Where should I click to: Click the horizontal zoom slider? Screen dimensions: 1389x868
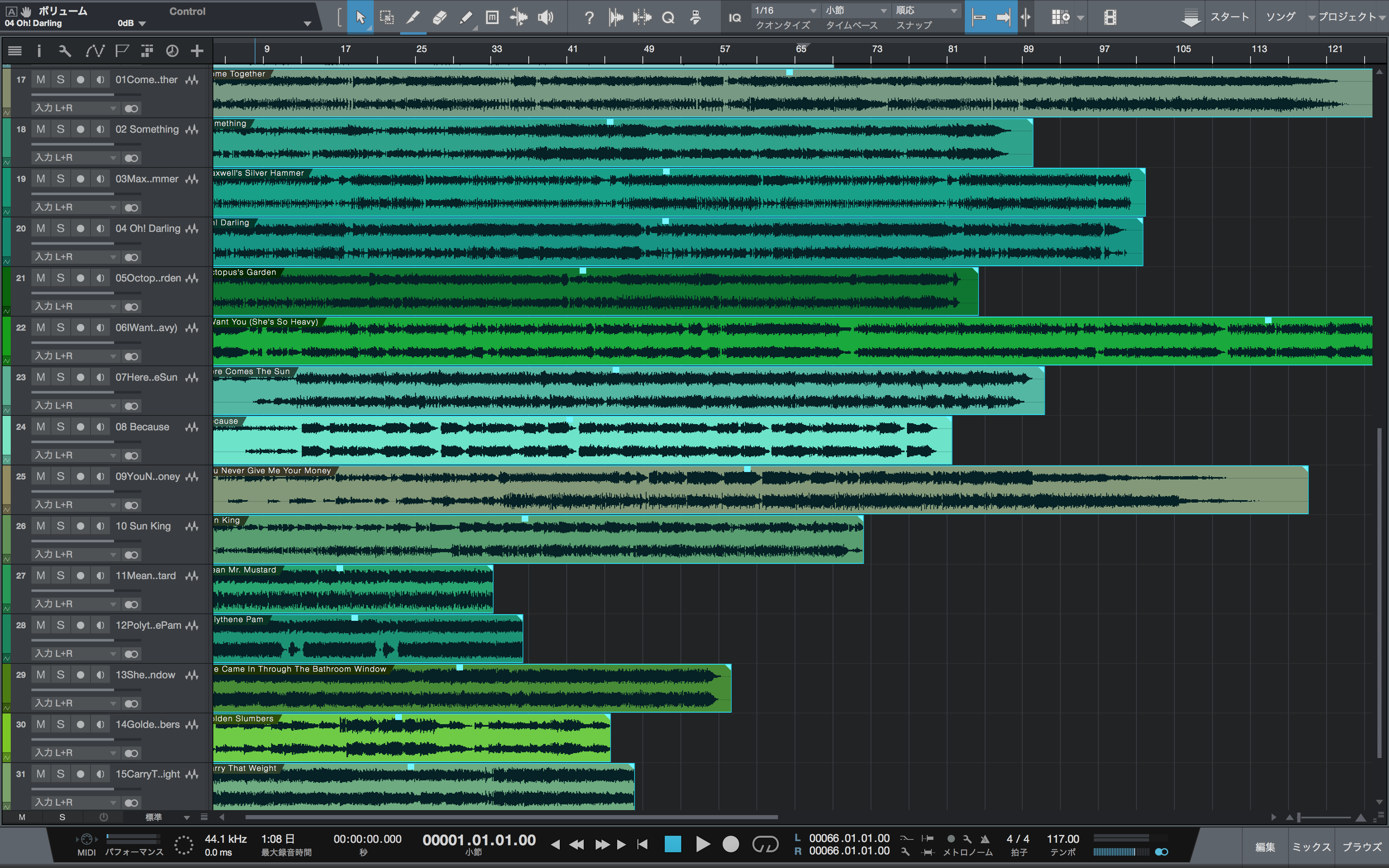pos(1325,817)
